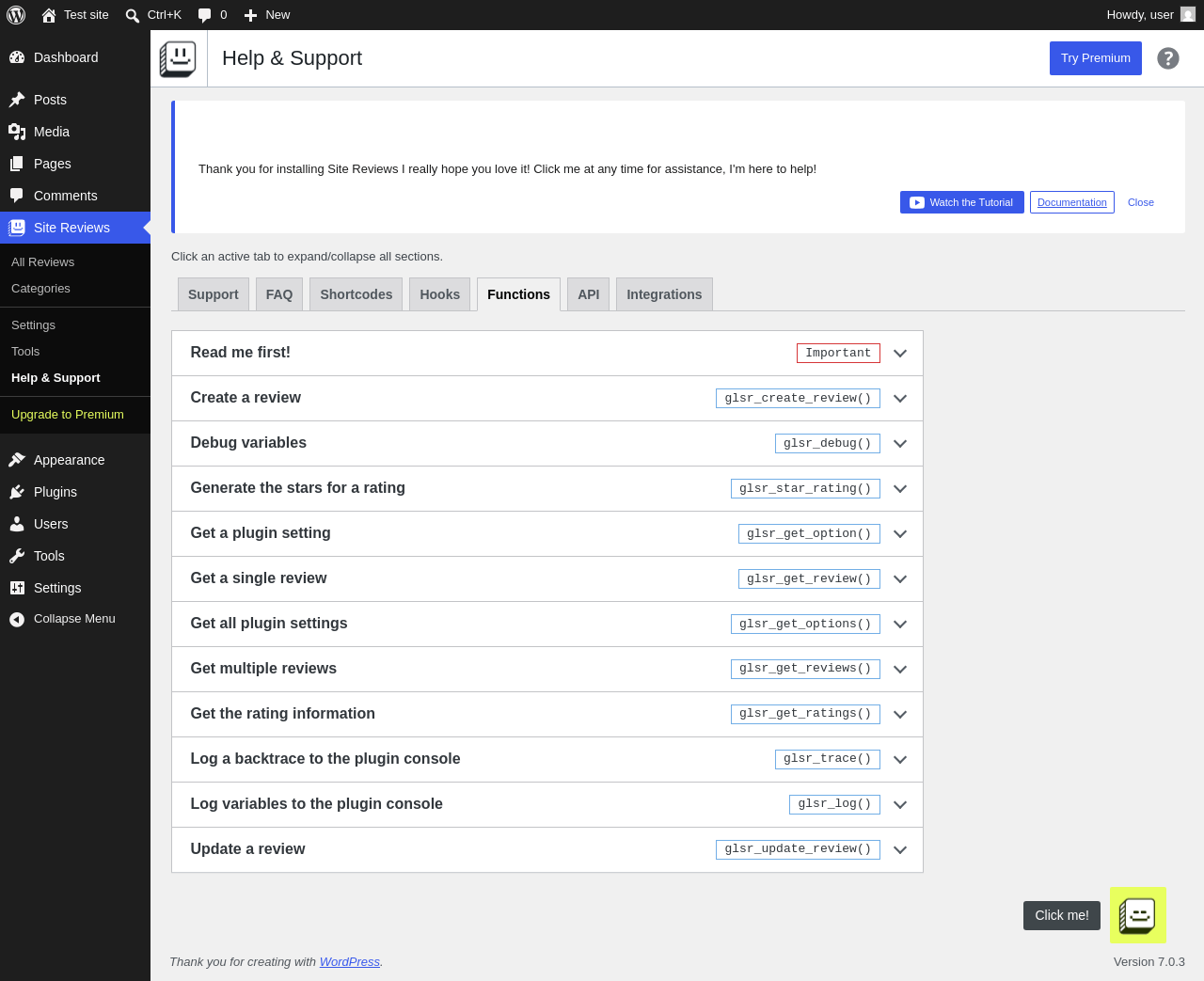The width and height of the screenshot is (1204, 981).
Task: Expand the Read me first section chevron
Action: pyautogui.click(x=900, y=353)
